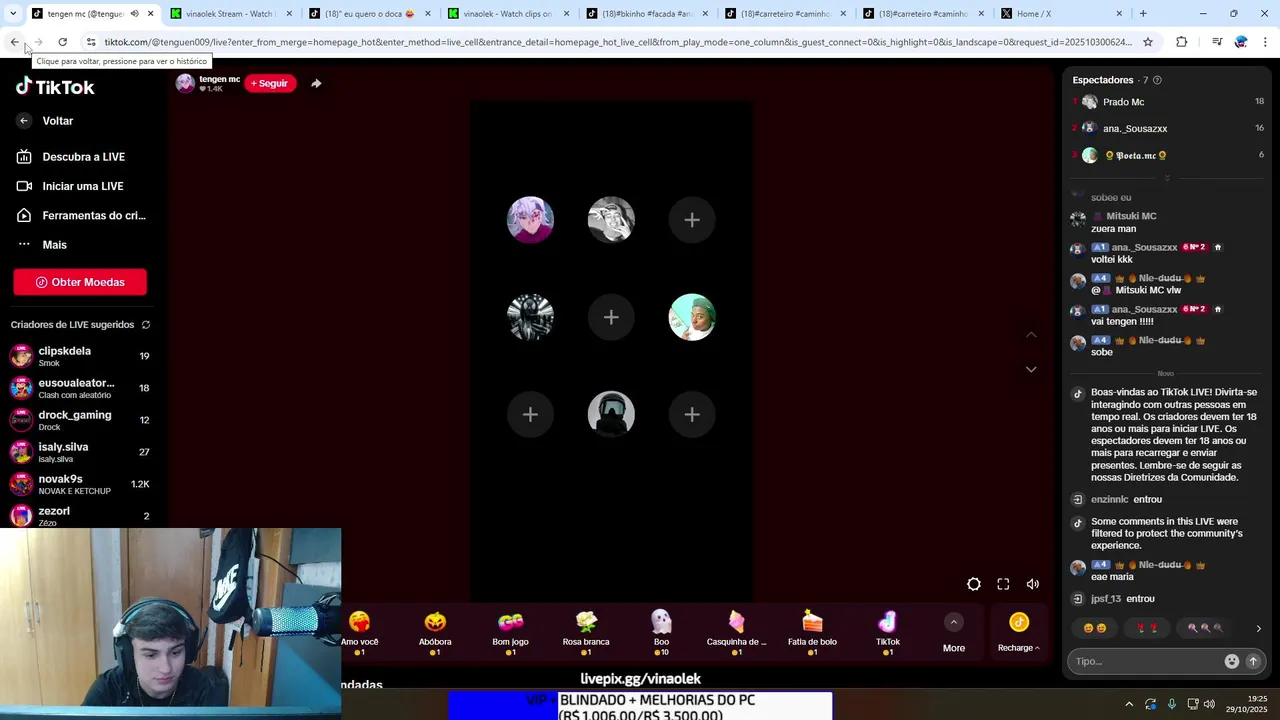Join the bottom-right empty seat
Viewport: 1280px width, 720px height.
tap(692, 414)
